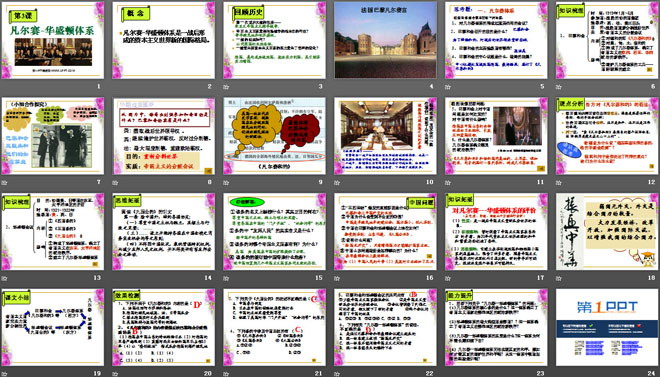Click the transition star icon below slide 6
The width and height of the screenshot is (660, 377).
559,87
